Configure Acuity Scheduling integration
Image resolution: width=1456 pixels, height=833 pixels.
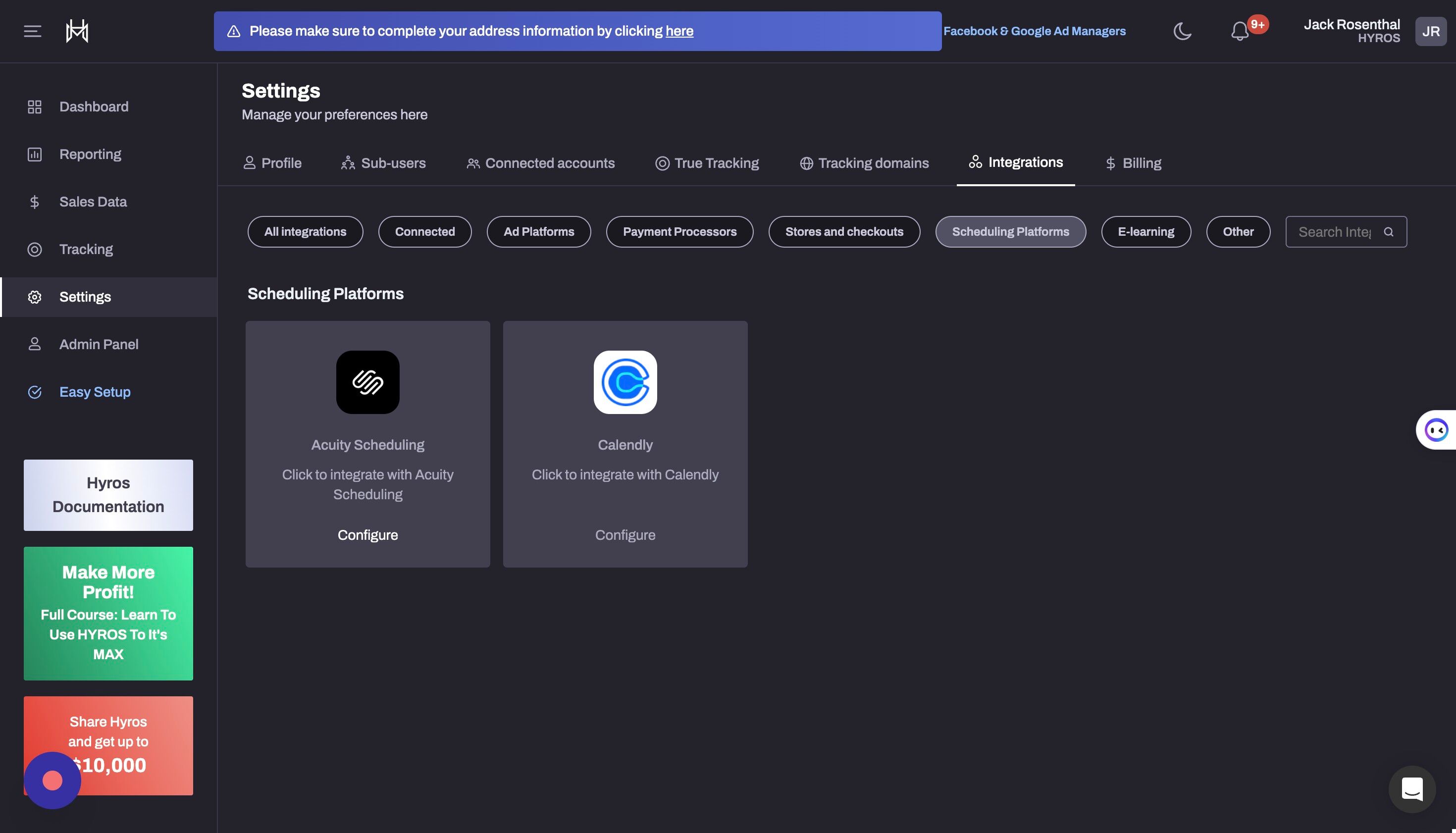coord(368,534)
